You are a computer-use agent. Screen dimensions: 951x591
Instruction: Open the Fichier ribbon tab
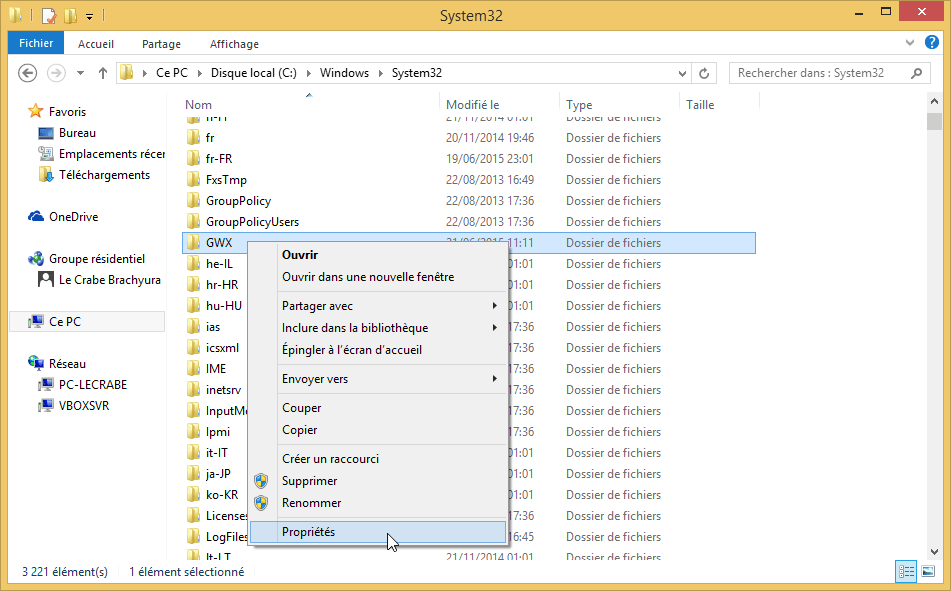[x=36, y=43]
